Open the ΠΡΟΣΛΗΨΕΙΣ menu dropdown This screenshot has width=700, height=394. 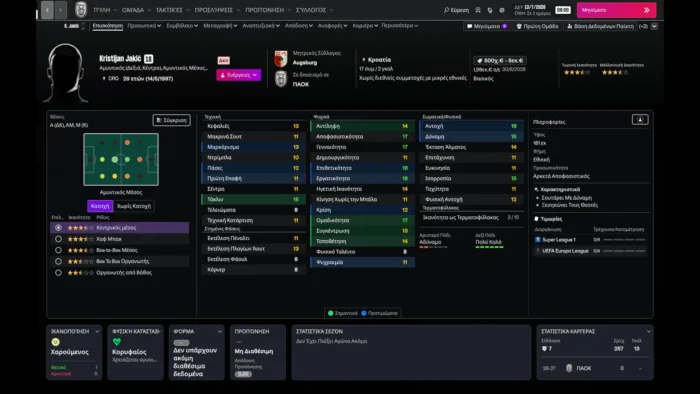tap(217, 10)
